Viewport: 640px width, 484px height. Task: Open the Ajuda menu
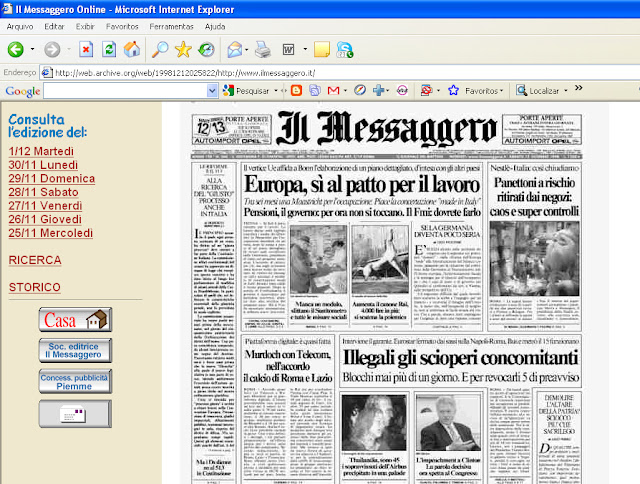[x=215, y=27]
